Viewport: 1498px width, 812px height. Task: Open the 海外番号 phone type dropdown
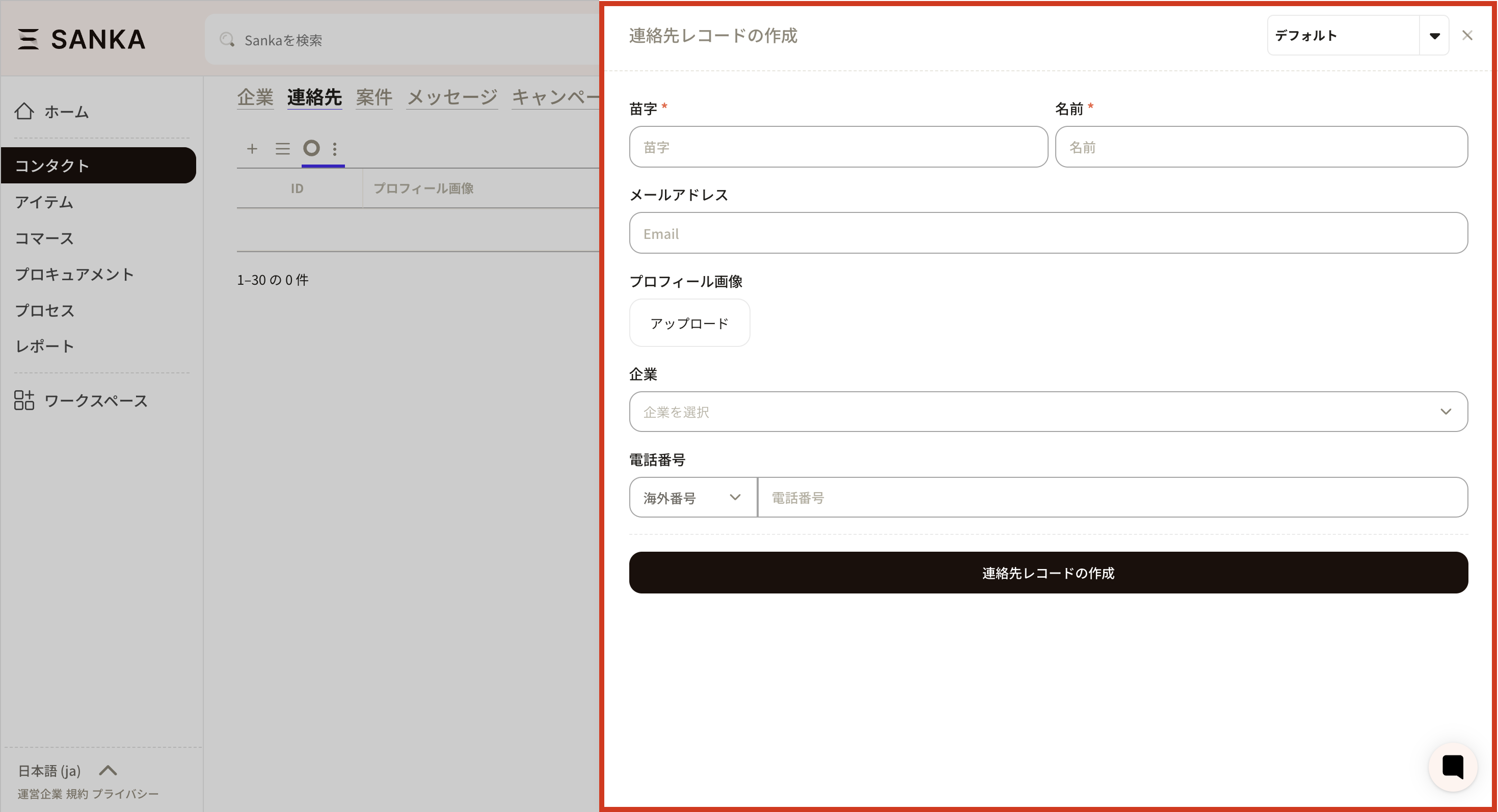[x=692, y=498]
